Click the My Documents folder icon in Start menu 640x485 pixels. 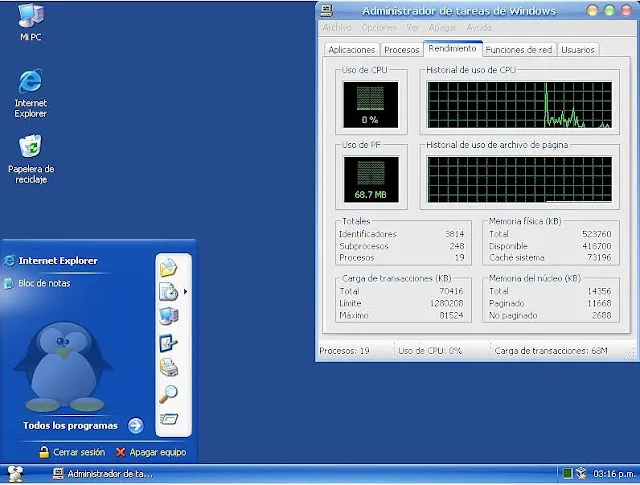pyautogui.click(x=168, y=267)
